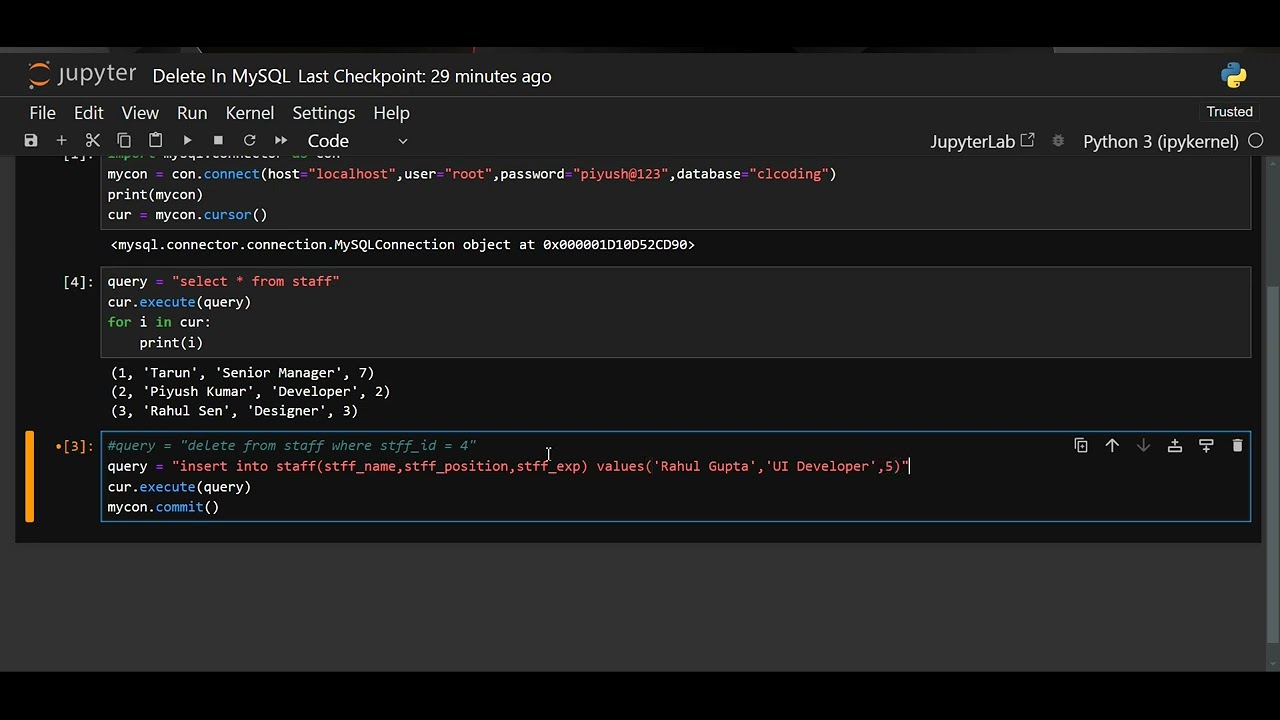This screenshot has width=1280, height=720.
Task: Open notebook in JupyterLab link
Action: pyautogui.click(x=982, y=141)
